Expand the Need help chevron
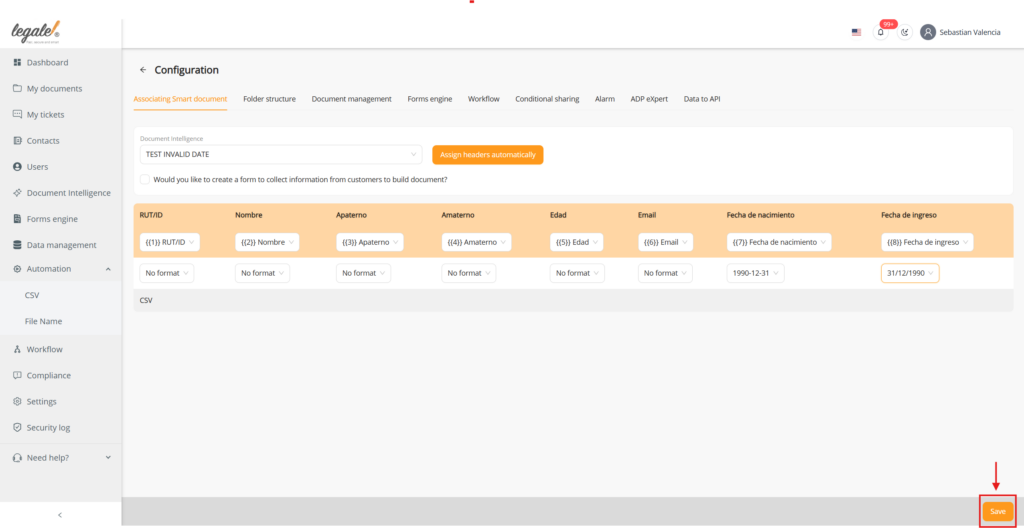The width and height of the screenshot is (1024, 528). click(x=108, y=457)
